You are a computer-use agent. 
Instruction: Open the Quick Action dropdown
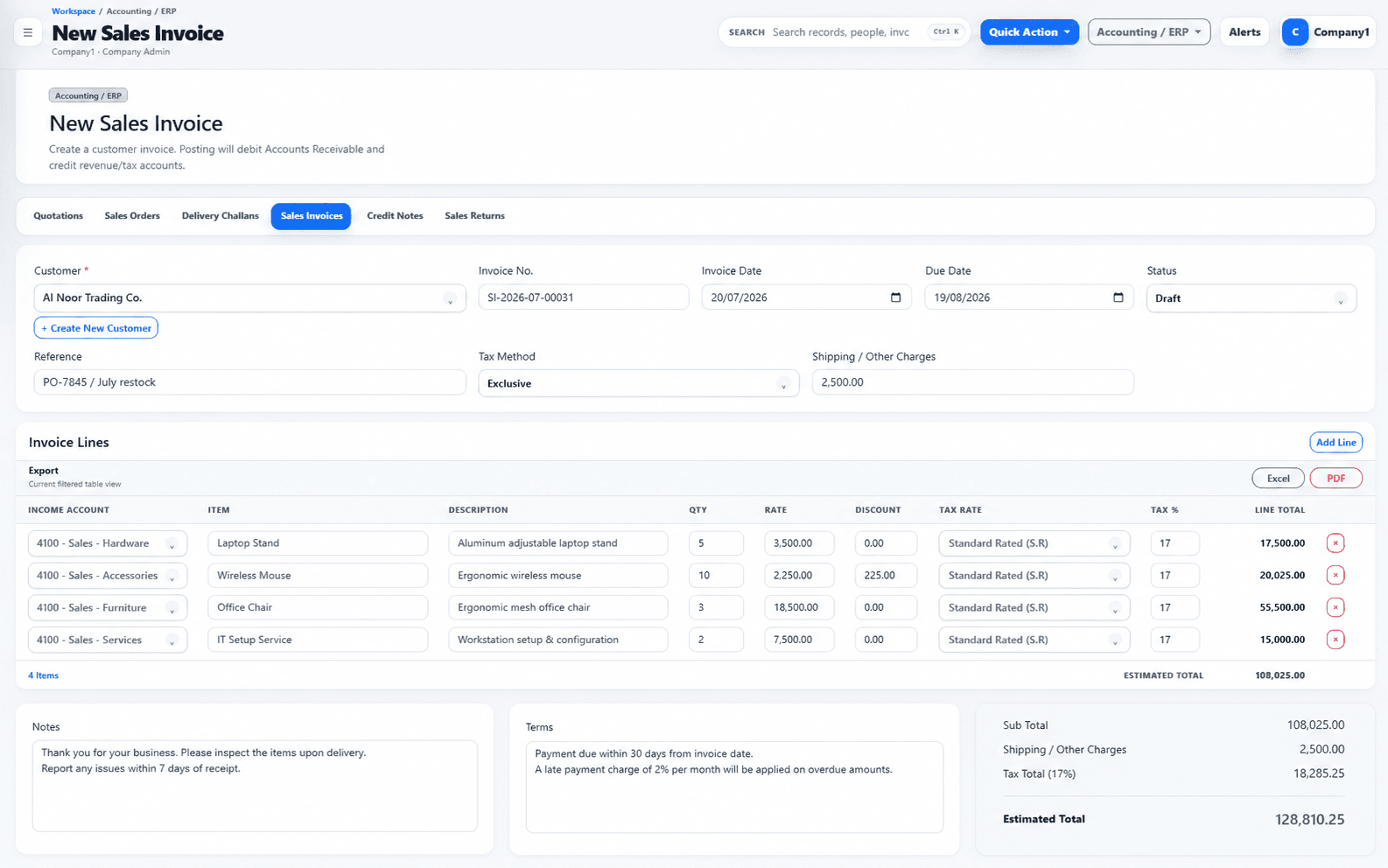(1029, 32)
